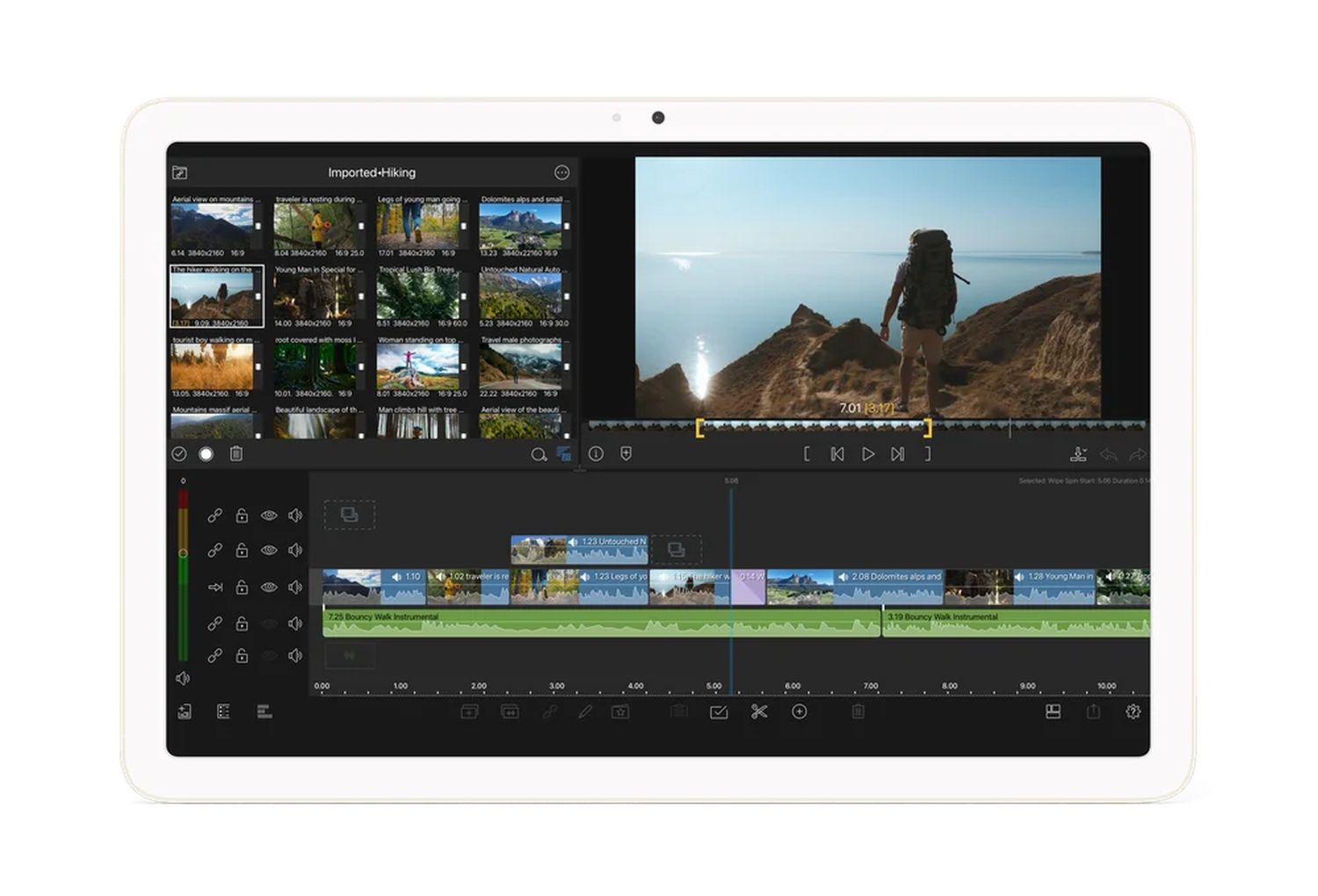Click the scissors split clip tool

(759, 712)
